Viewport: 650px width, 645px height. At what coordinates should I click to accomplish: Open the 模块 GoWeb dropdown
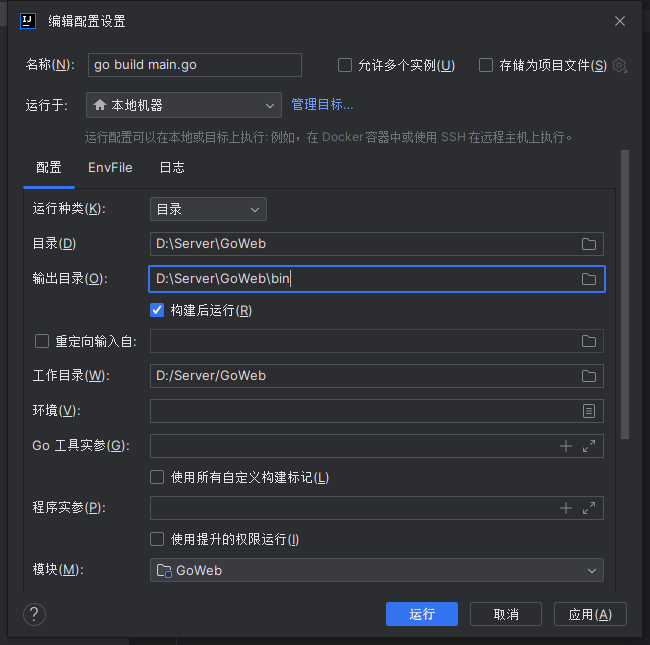point(376,570)
